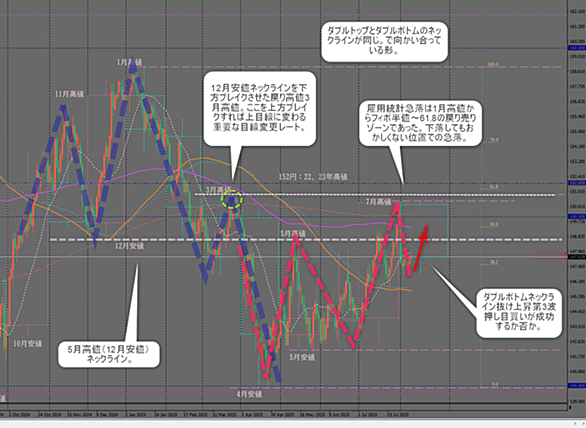Click the '2 Apr 2025' date on the time axis
The image size is (586, 428).
[x=252, y=415]
